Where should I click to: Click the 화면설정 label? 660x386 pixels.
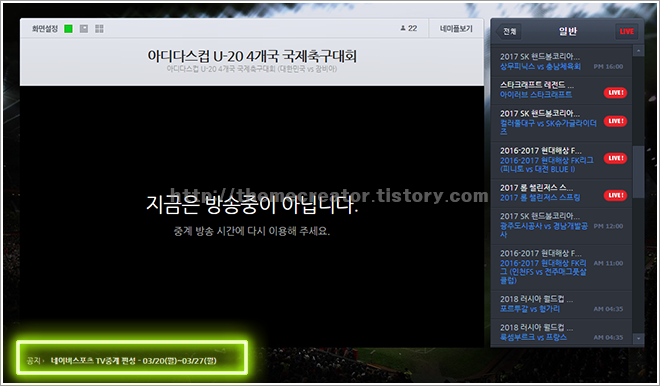pyautogui.click(x=45, y=29)
